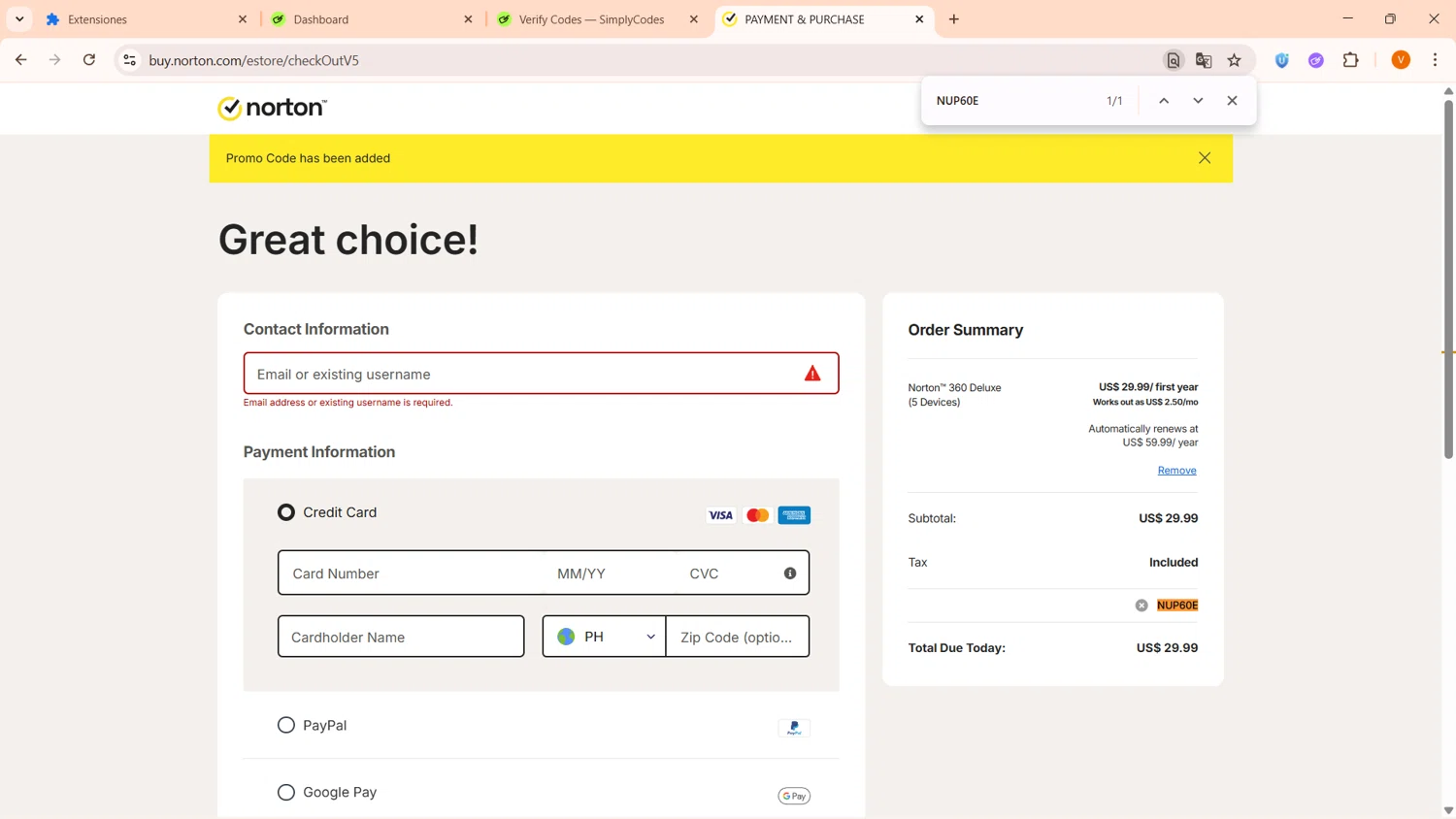Select Google Pay payment option
Viewport: 1456px width, 819px height.
[x=286, y=792]
